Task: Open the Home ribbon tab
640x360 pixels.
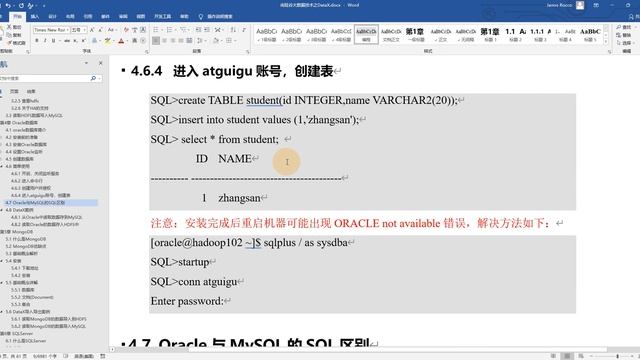Action: pos(17,16)
